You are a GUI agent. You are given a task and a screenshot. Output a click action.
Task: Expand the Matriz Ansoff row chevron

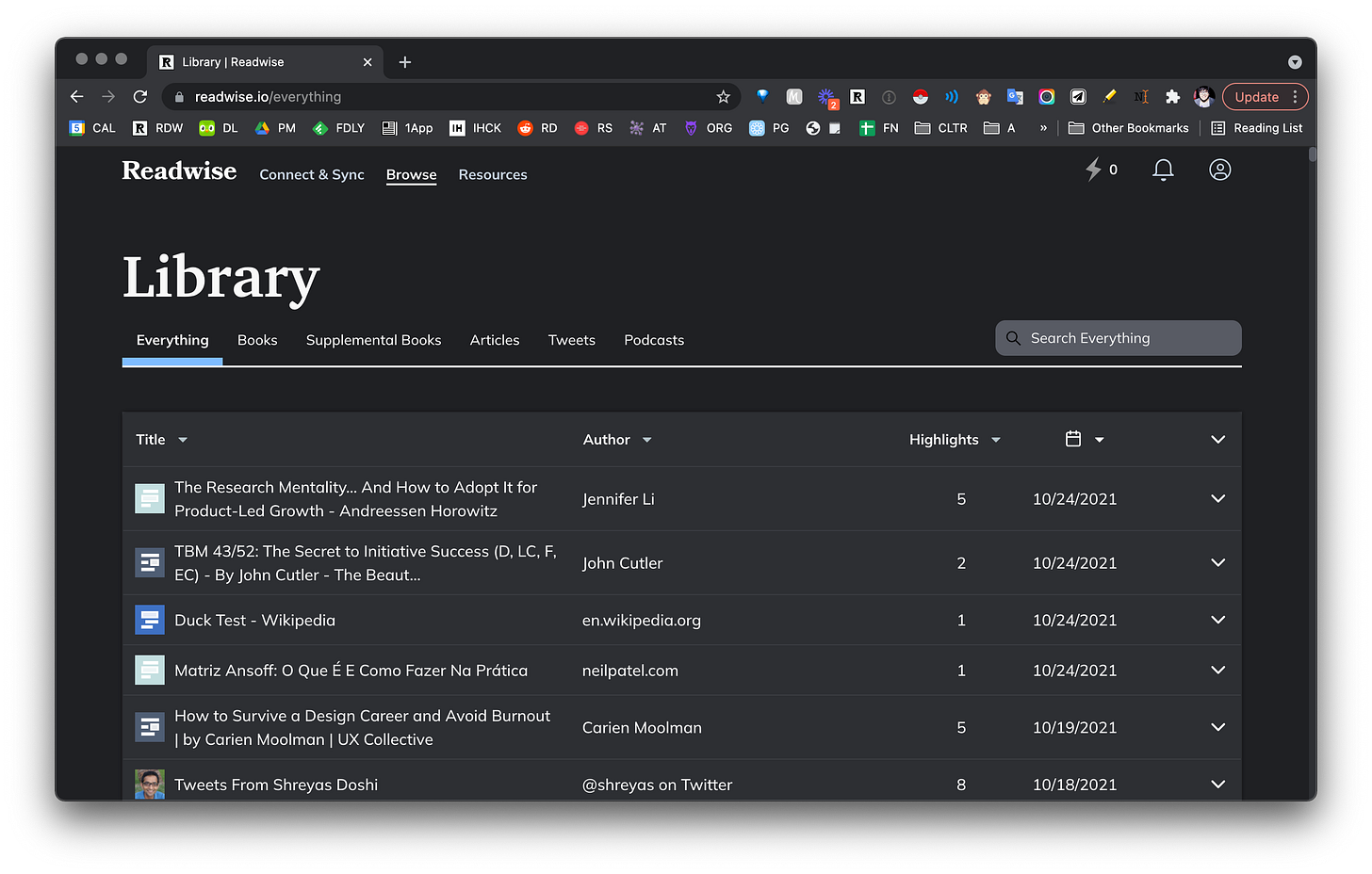1217,670
